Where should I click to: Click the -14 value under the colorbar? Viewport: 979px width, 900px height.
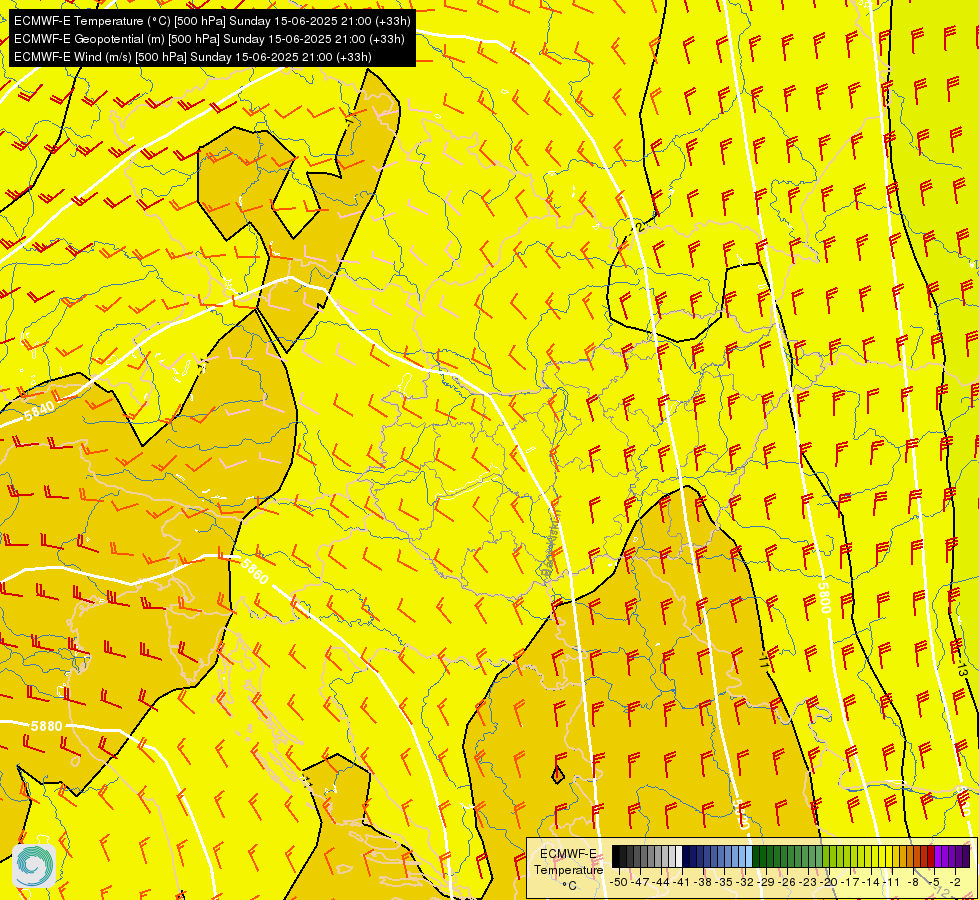[871, 882]
